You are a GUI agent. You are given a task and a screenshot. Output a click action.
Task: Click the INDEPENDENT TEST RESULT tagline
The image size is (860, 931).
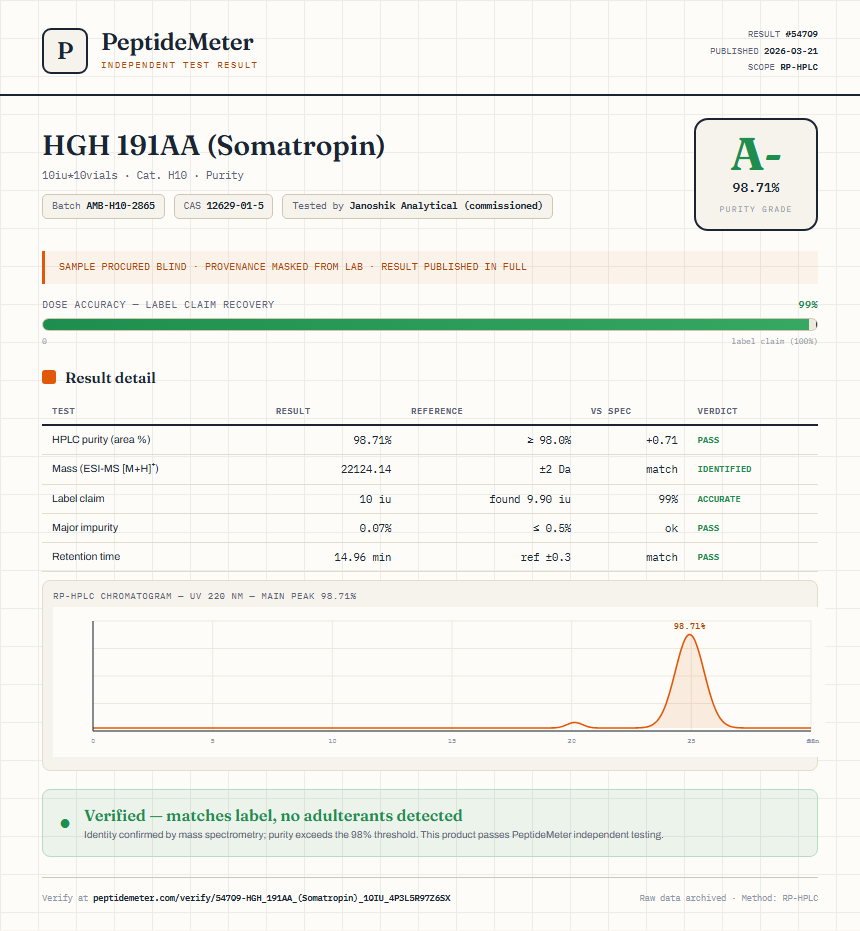pyautogui.click(x=179, y=65)
